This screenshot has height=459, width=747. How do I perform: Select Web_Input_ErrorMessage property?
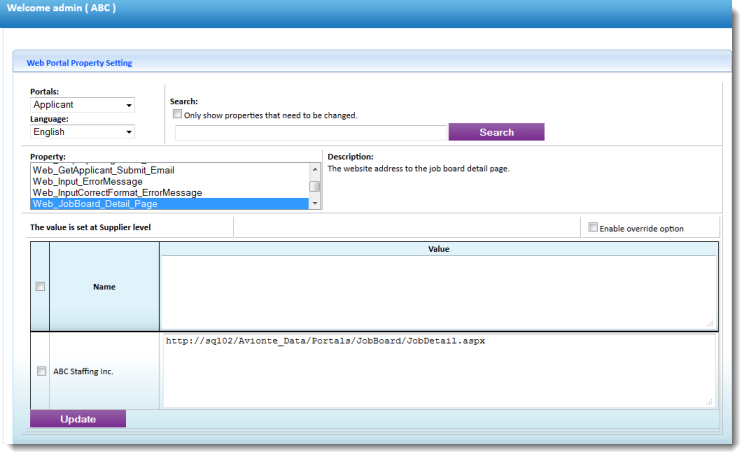(x=90, y=181)
